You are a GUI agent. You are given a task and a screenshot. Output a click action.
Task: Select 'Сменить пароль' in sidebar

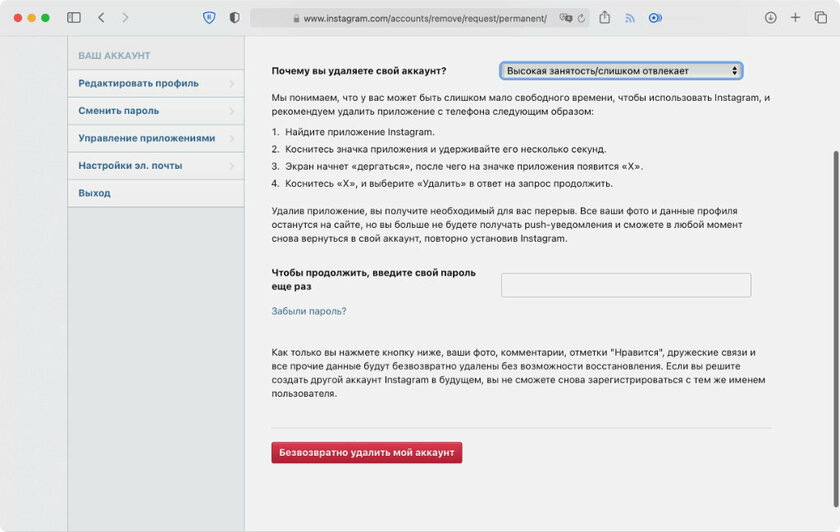coord(119,111)
